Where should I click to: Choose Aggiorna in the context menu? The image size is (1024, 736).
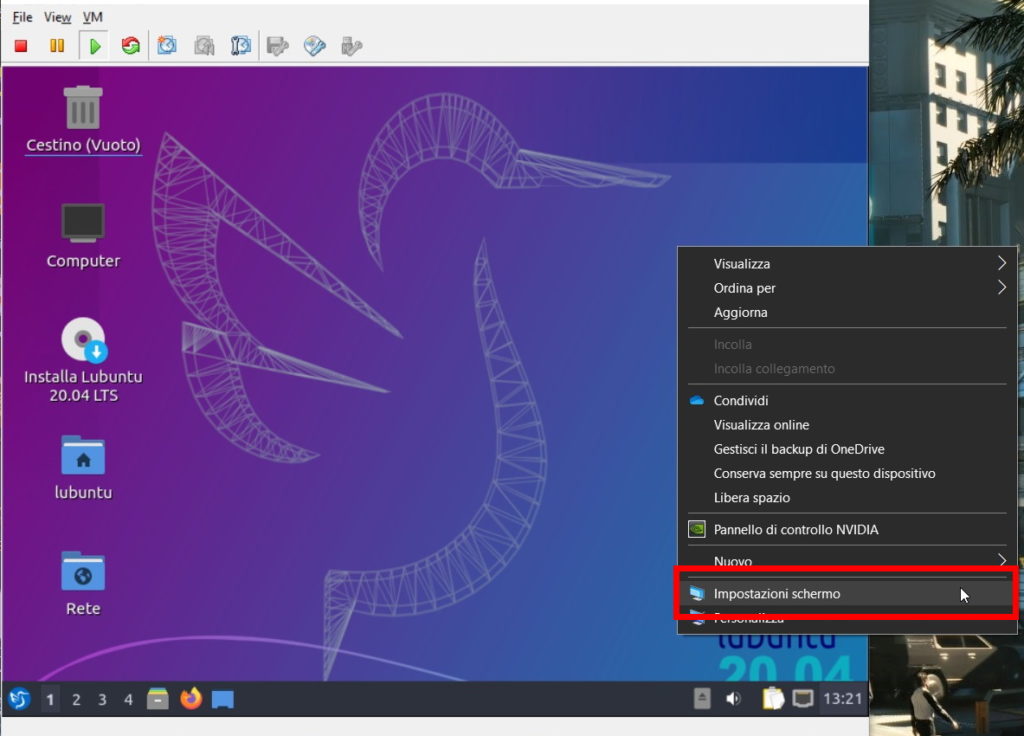(x=847, y=312)
